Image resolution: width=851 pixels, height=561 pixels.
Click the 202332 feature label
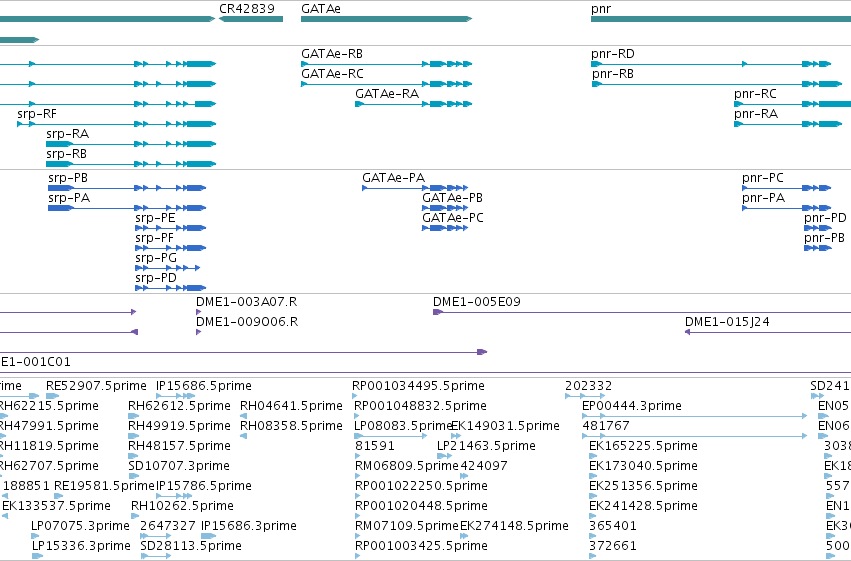(x=588, y=386)
